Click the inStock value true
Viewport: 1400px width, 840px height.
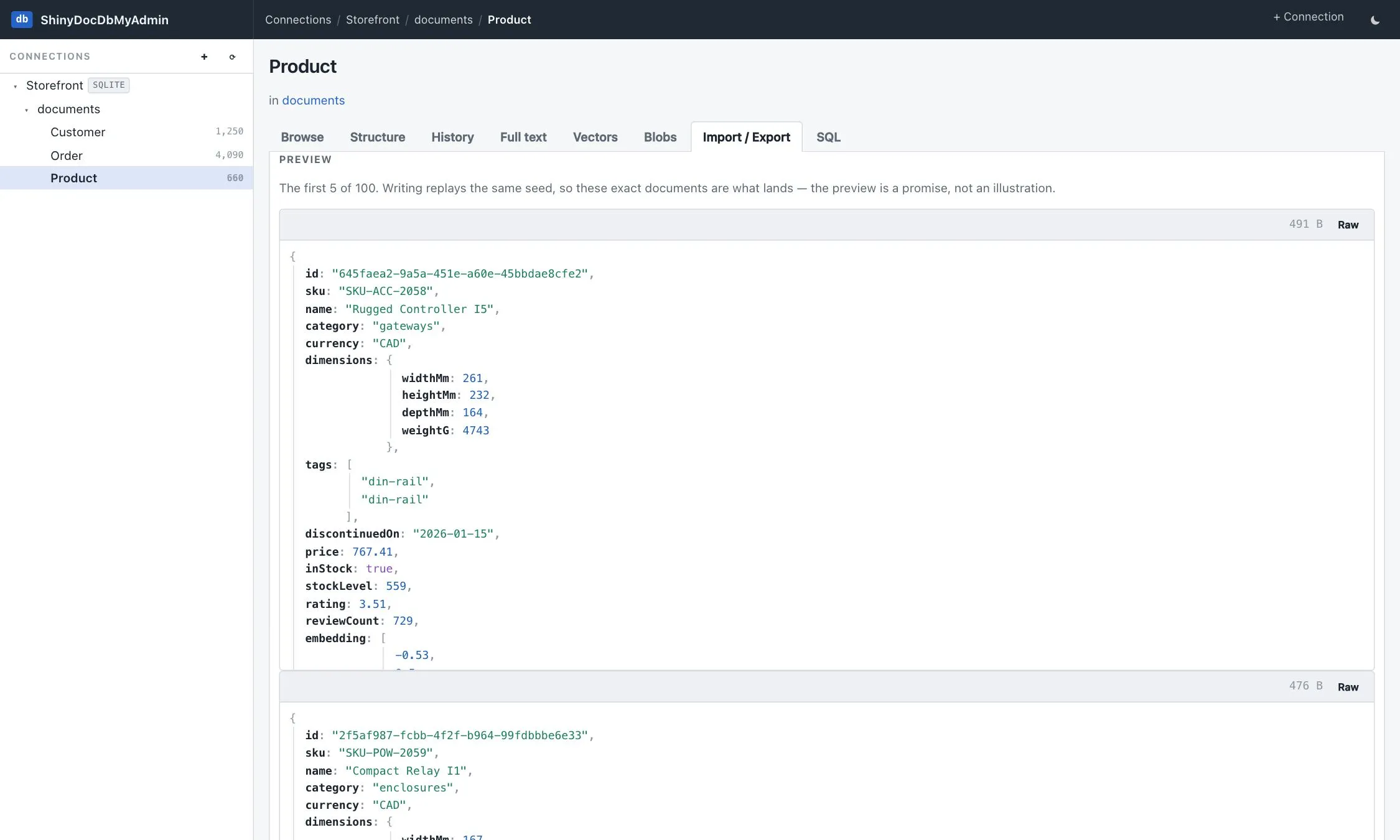coord(380,569)
